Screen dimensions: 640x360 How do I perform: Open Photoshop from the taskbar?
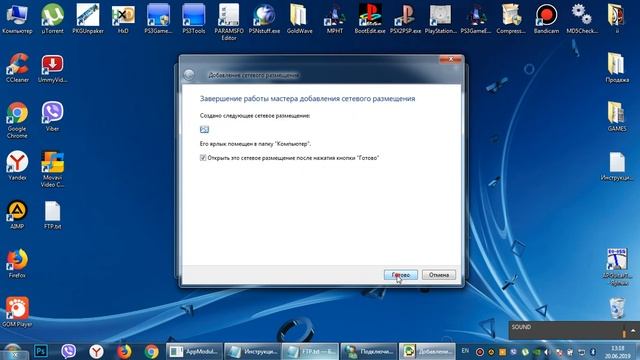point(40,351)
